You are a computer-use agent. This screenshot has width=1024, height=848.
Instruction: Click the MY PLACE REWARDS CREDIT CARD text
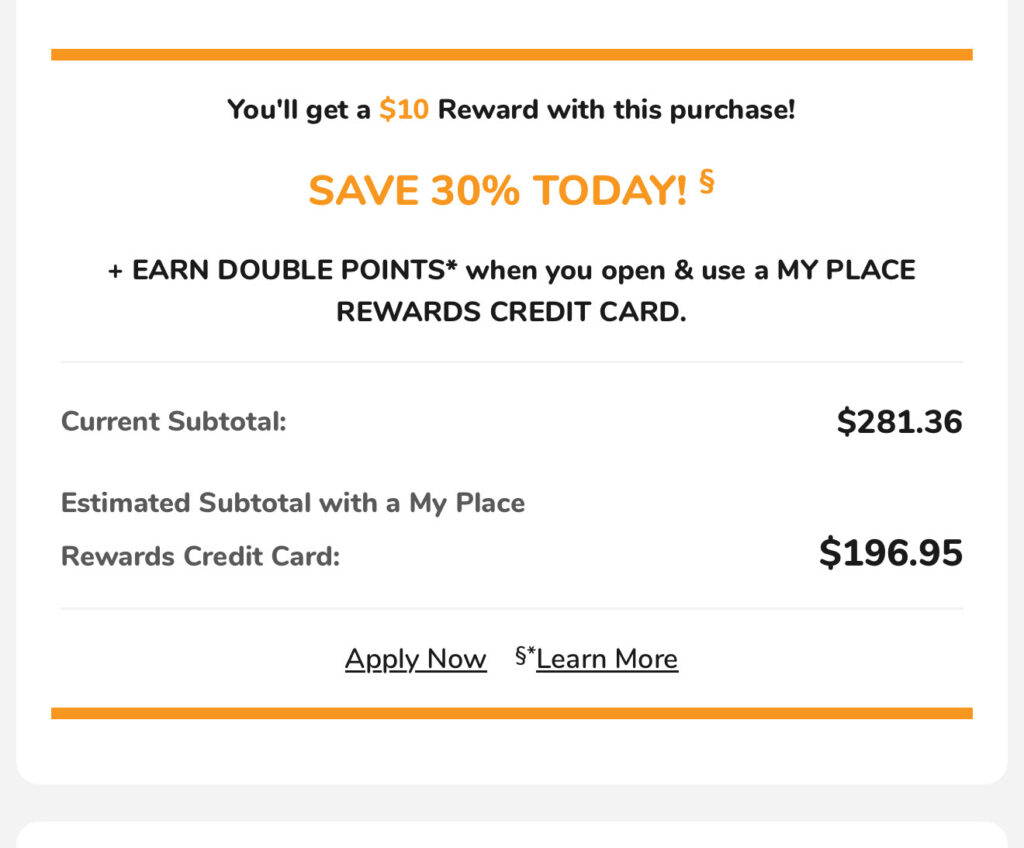[512, 311]
